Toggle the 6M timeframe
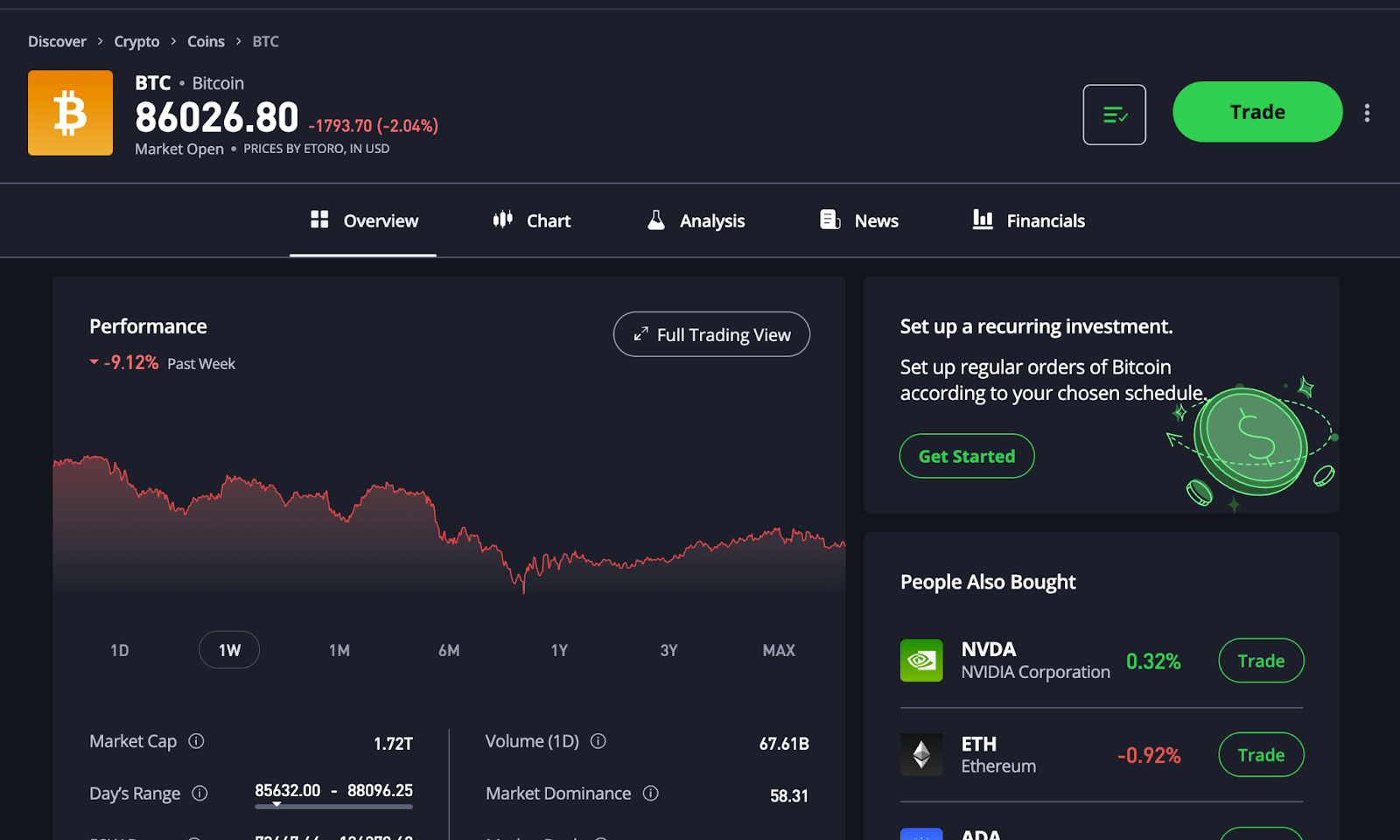The width and height of the screenshot is (1400, 840). click(449, 650)
